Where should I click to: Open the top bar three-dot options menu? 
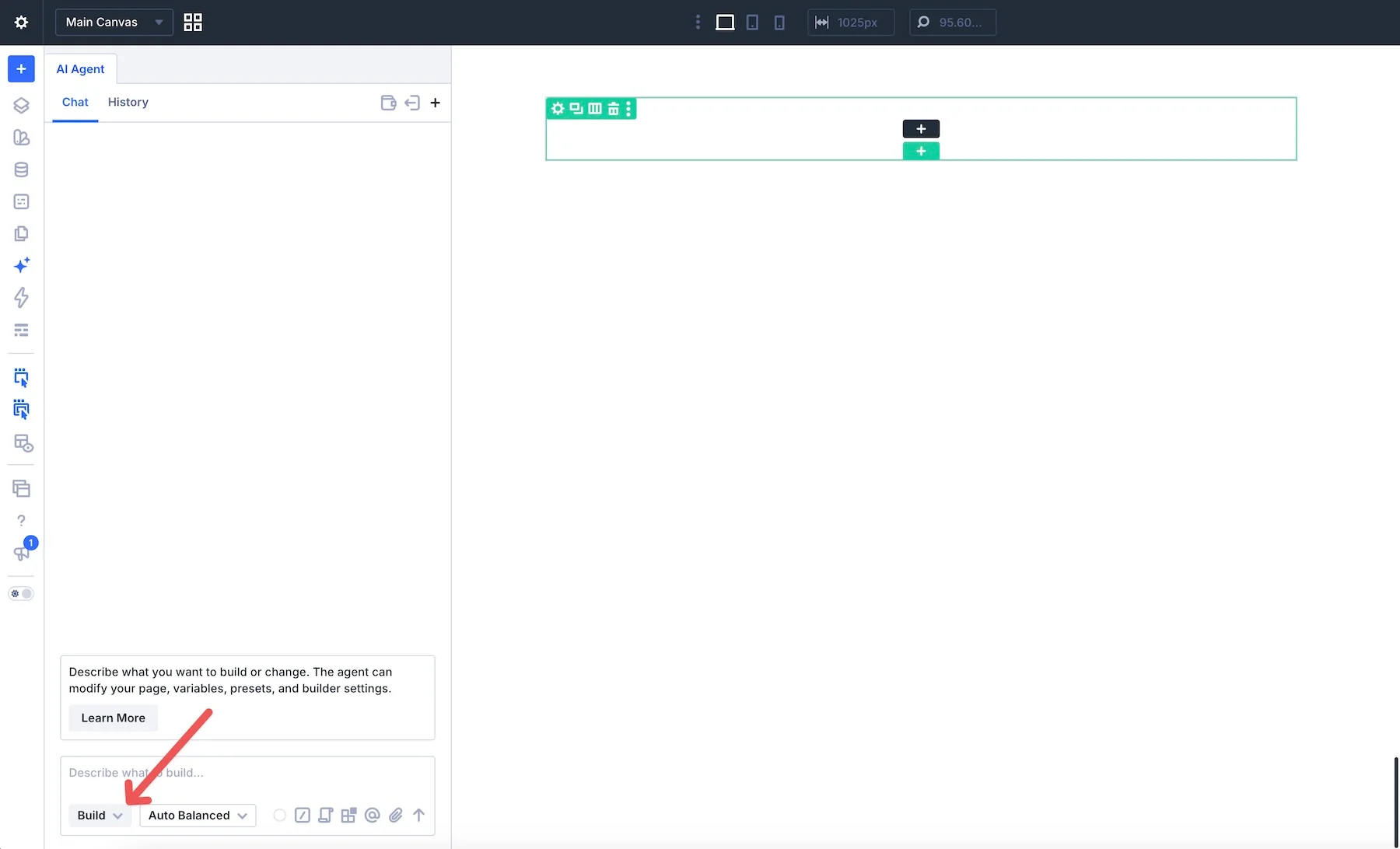[x=698, y=22]
